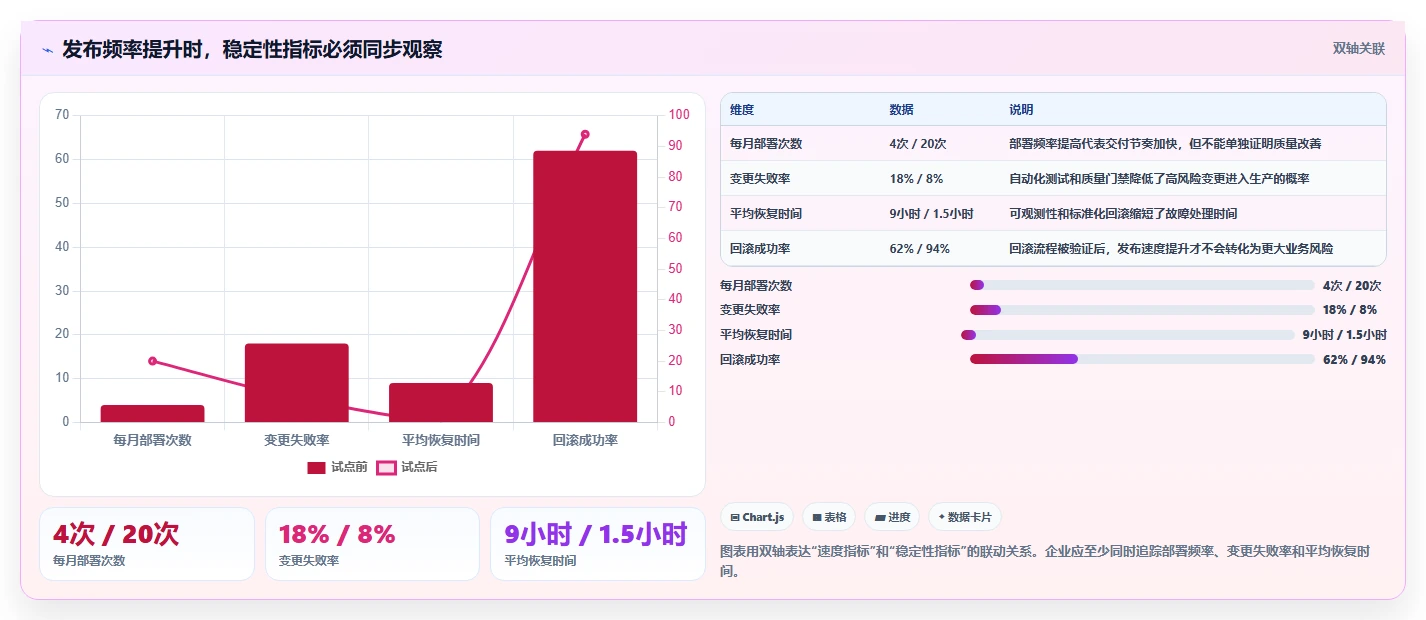This screenshot has width=1426, height=620.
Task: Select the 回滚成功率 table row label
Action: 760,249
